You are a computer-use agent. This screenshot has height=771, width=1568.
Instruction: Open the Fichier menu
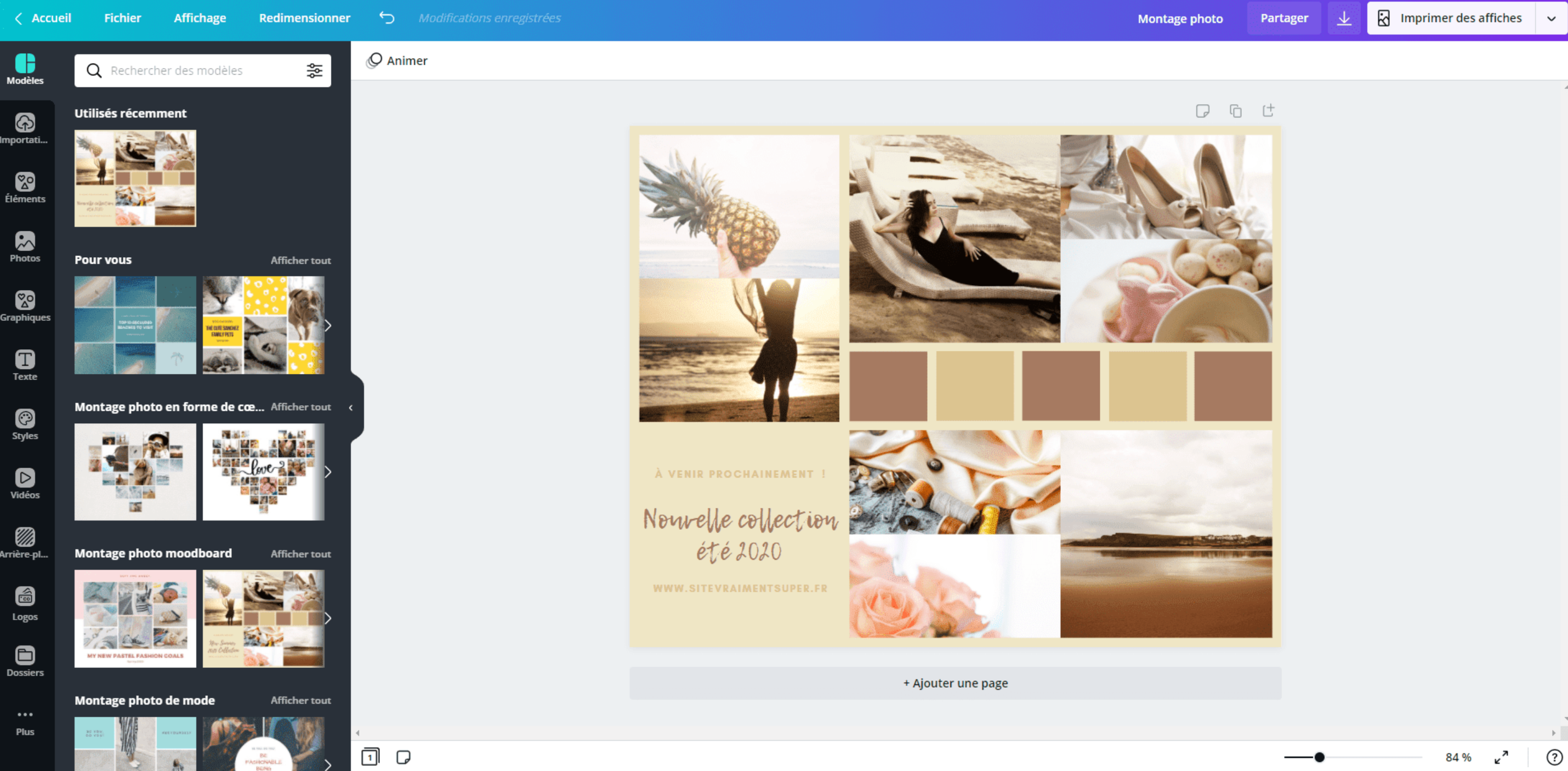coord(122,18)
